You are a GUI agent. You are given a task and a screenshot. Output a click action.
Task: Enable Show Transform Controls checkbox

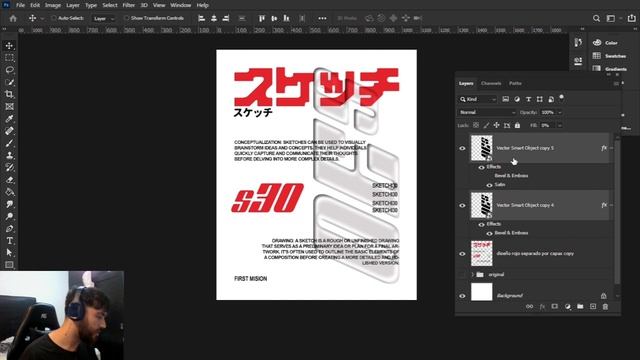127,18
